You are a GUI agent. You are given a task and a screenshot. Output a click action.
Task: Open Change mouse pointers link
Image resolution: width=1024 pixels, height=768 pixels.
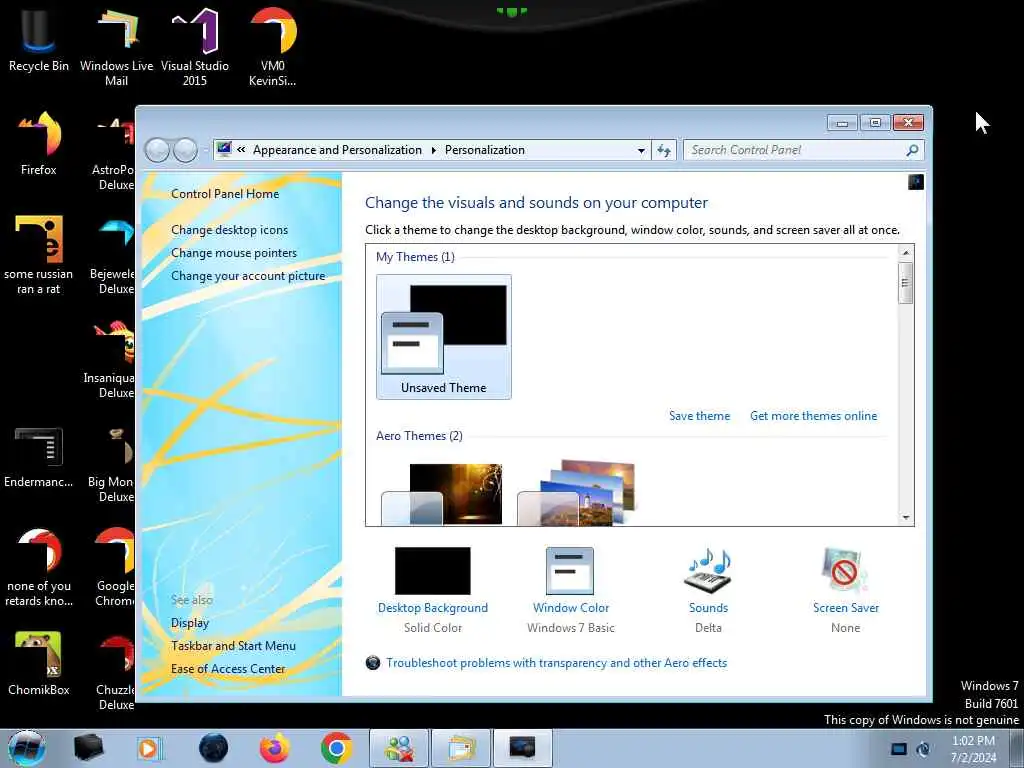tap(234, 253)
